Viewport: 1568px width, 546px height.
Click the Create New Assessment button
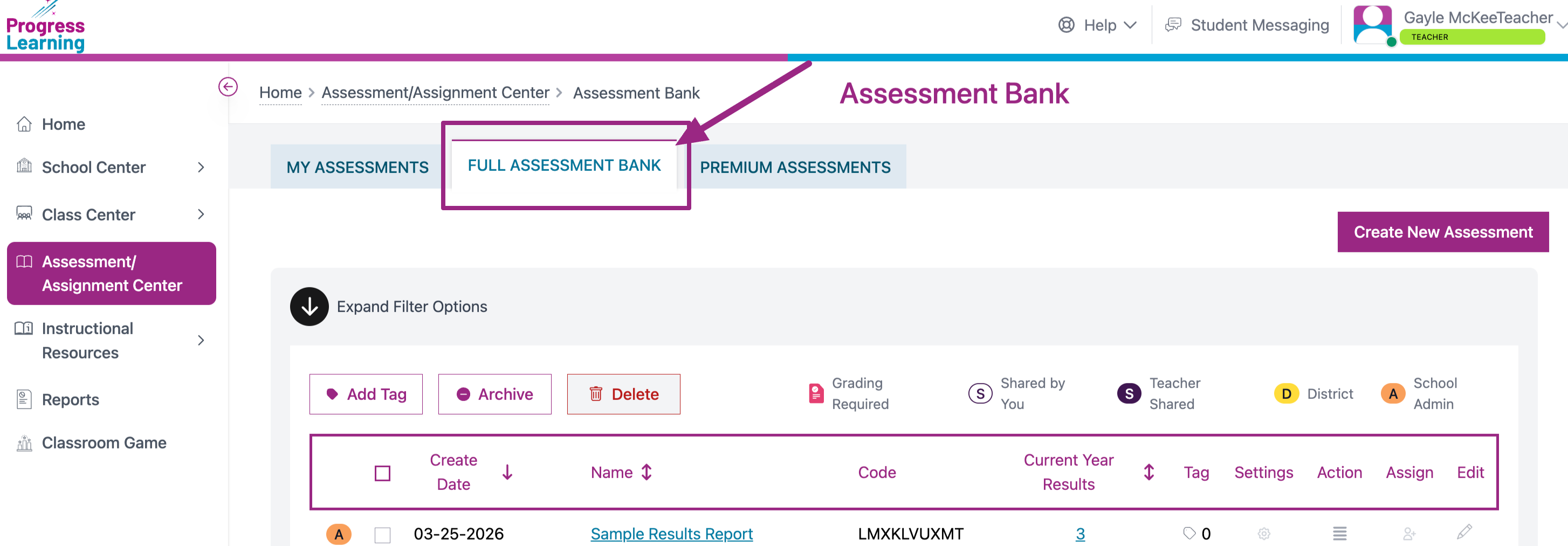(x=1442, y=232)
